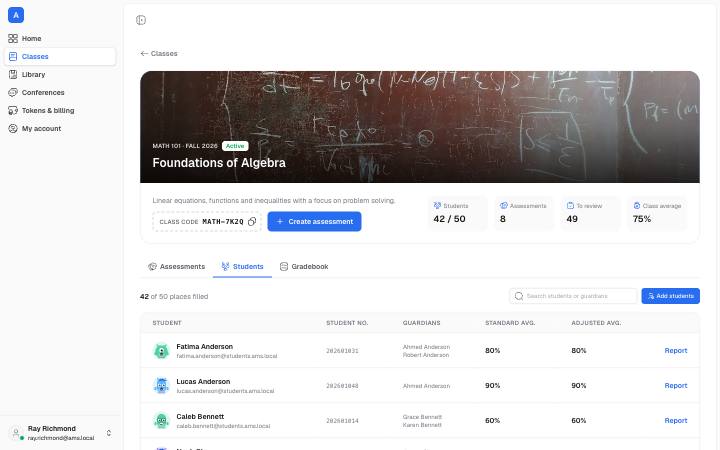Click the My account person icon
720x450 pixels.
(x=13, y=129)
